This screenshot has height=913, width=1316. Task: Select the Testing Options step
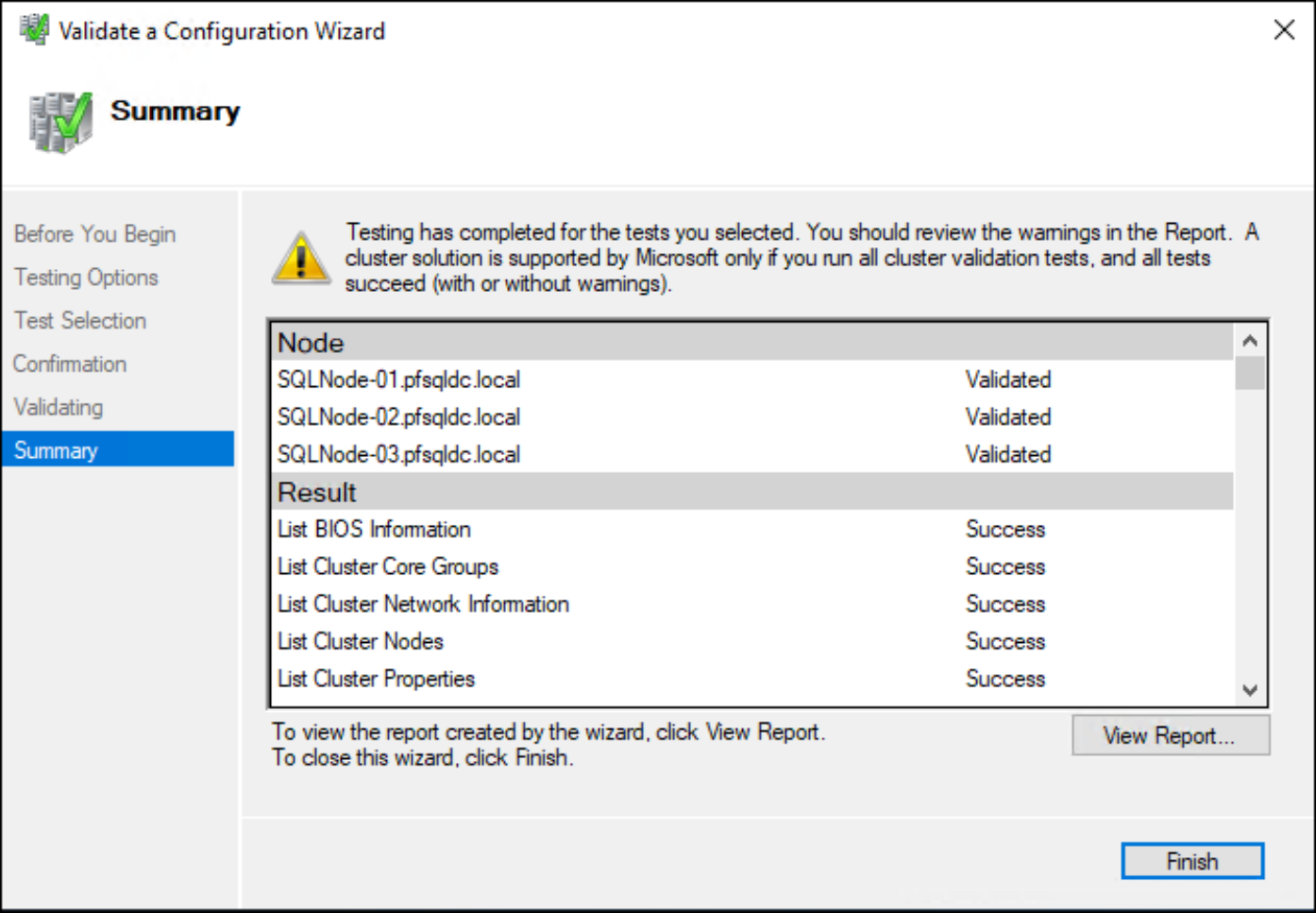(x=86, y=278)
